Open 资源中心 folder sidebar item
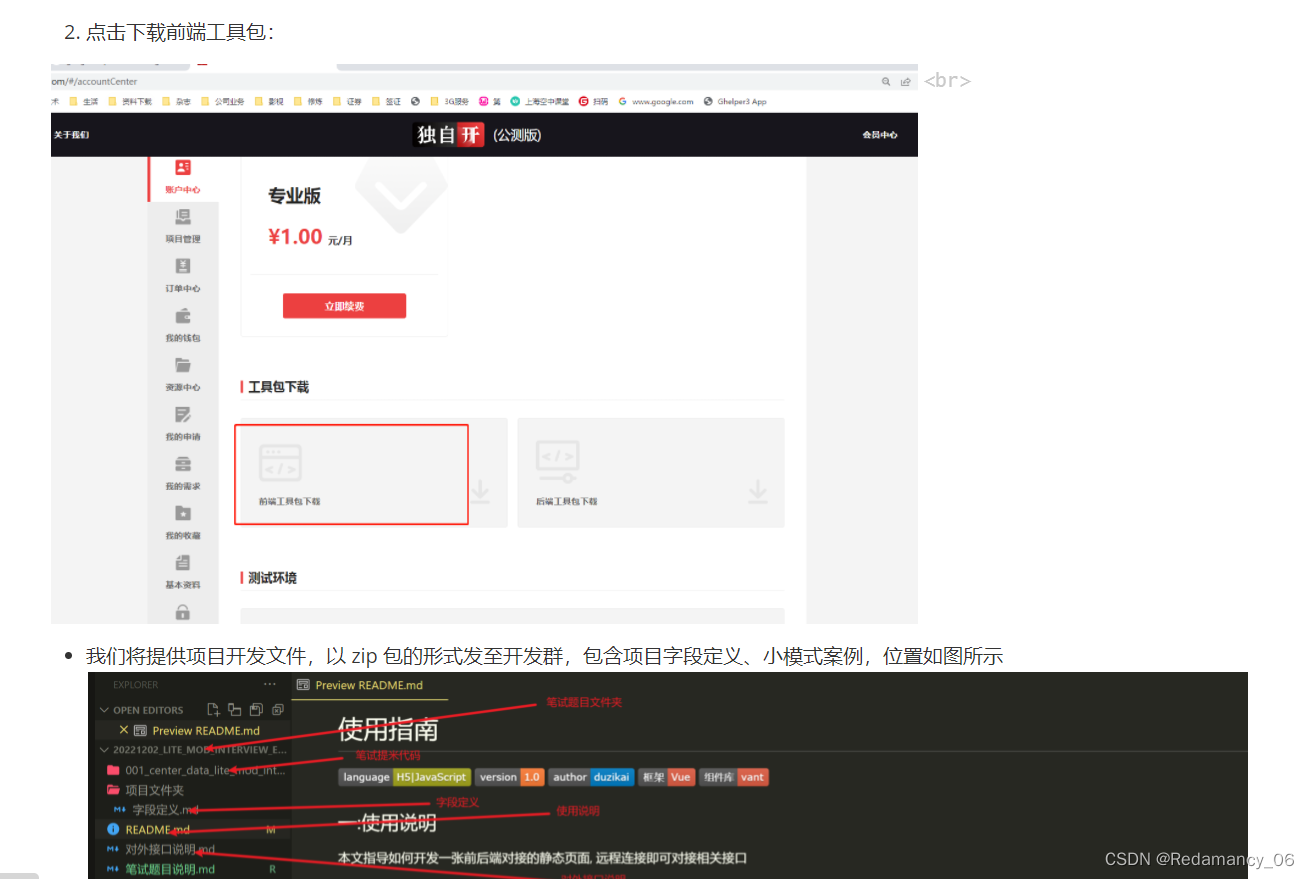The width and height of the screenshot is (1309, 879). [x=183, y=374]
